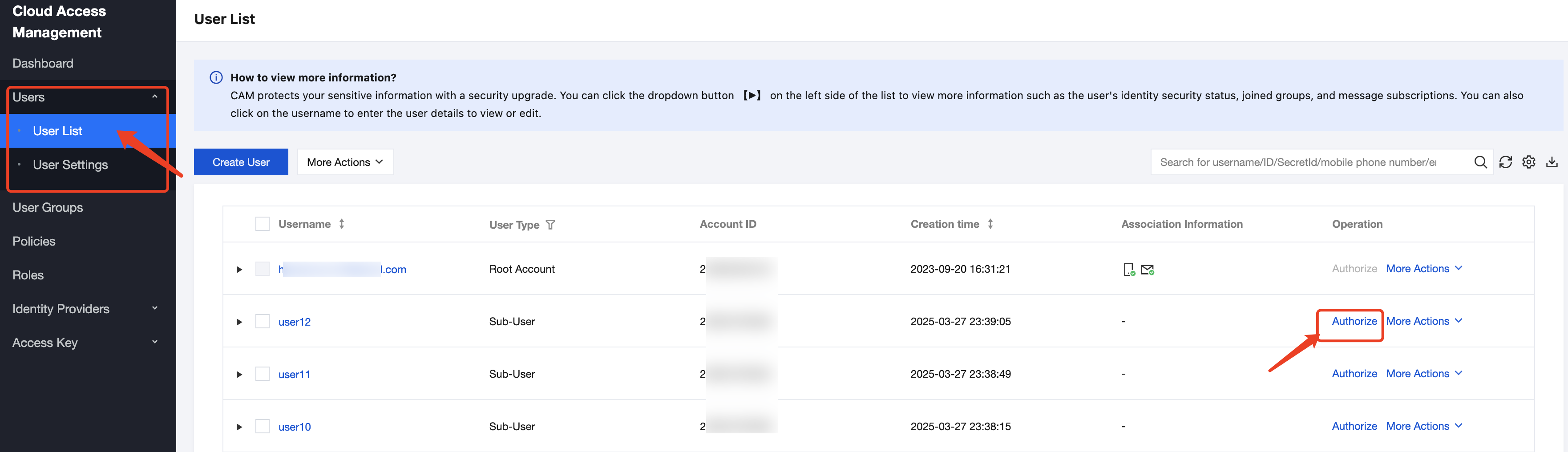This screenshot has width=1568, height=452.
Task: Click the download user list icon
Action: tap(1552, 162)
